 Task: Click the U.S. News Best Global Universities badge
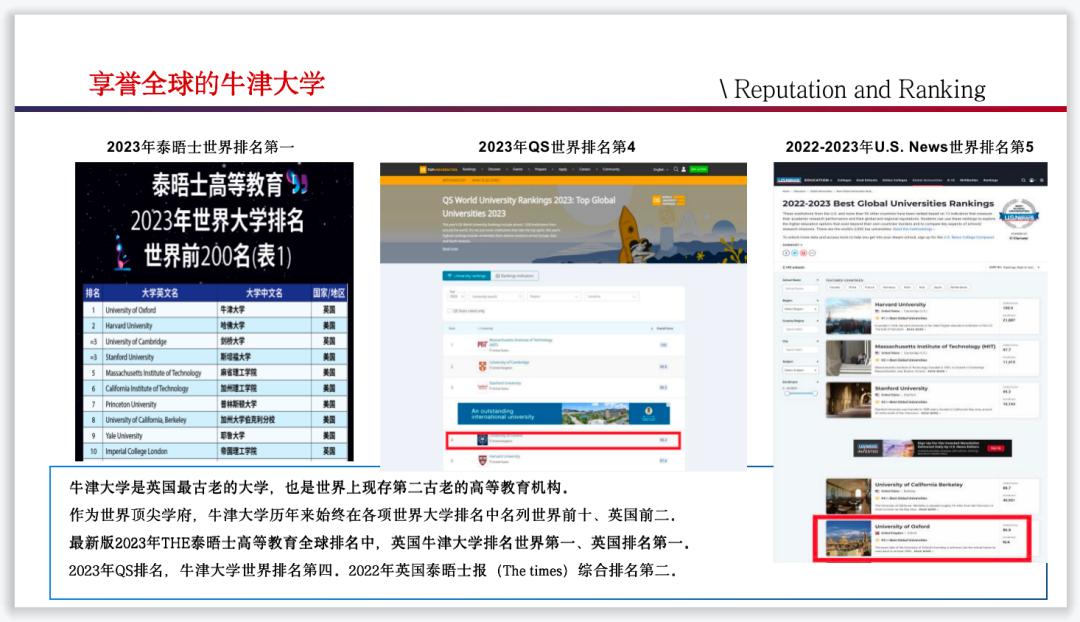[1019, 214]
